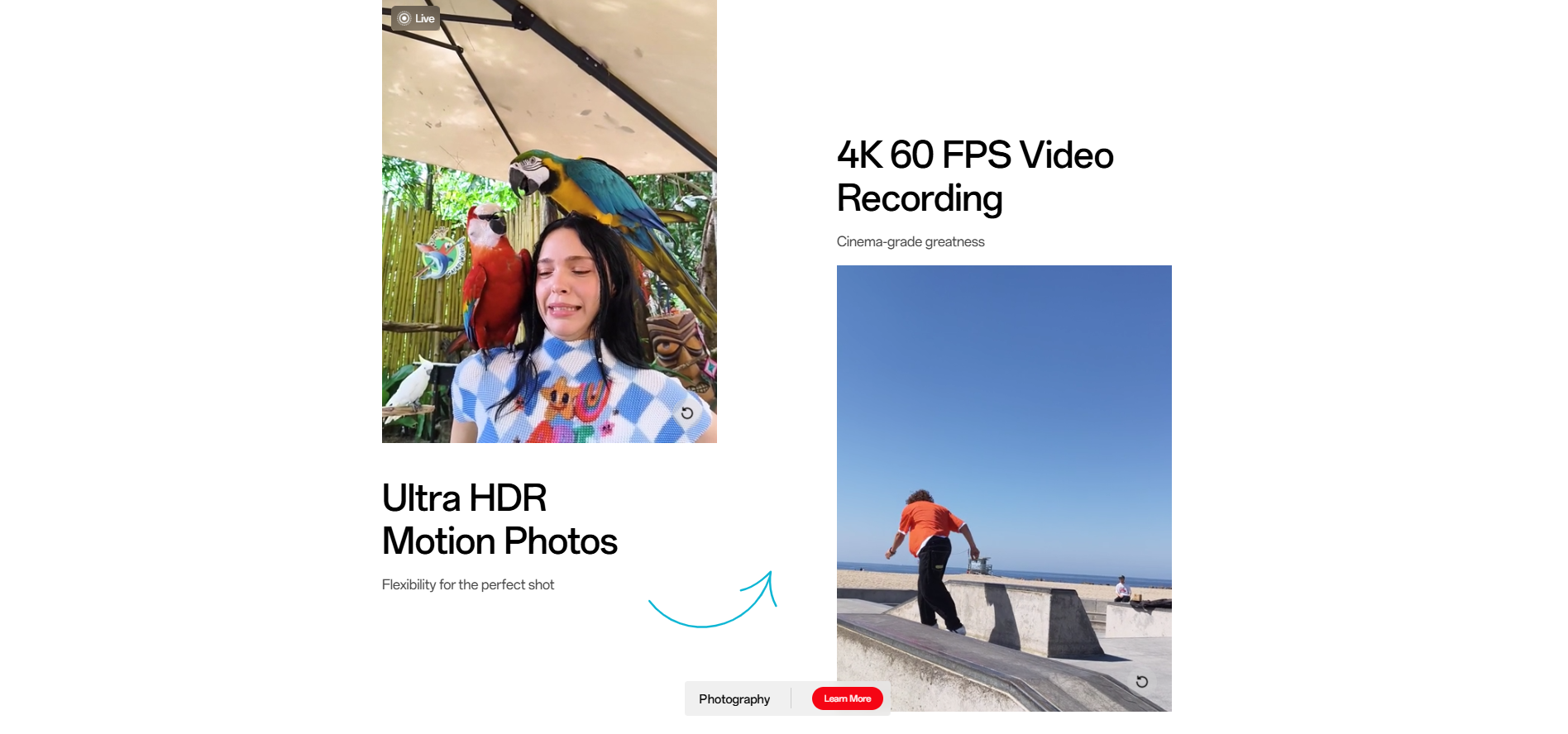Click the blue-and-yellow macaw in photo
The image size is (1568, 734).
point(579,186)
